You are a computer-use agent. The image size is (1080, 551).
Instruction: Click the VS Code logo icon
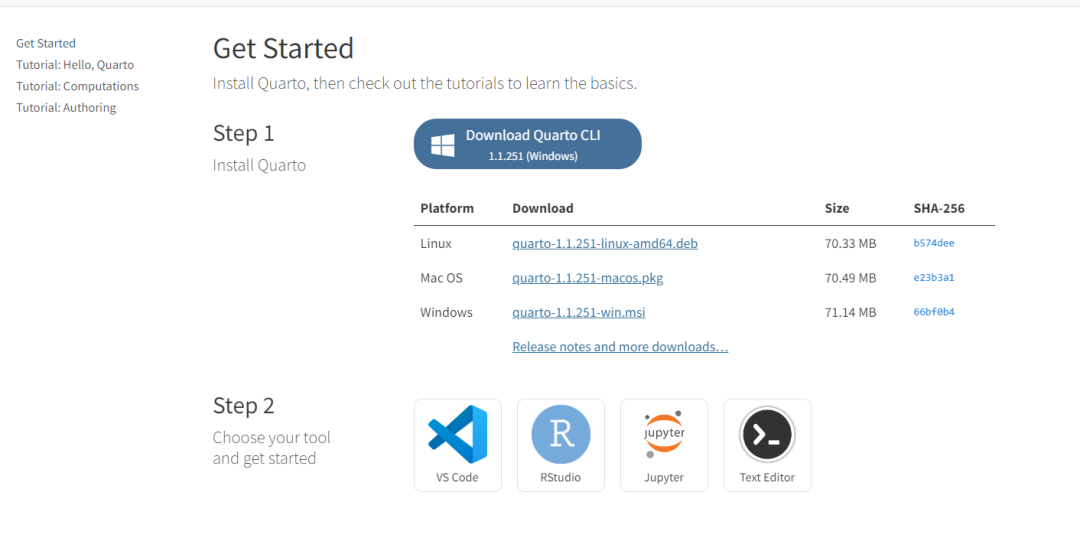[x=457, y=434]
